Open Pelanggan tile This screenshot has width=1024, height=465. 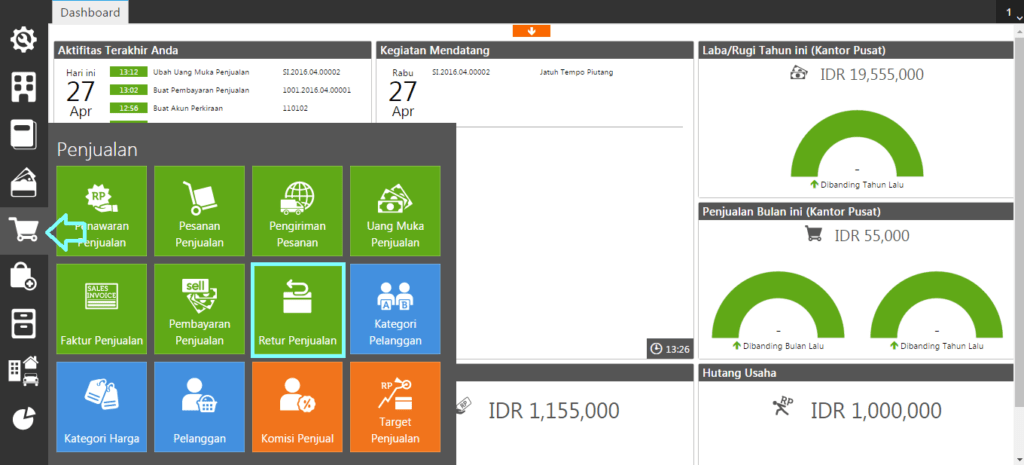tap(200, 406)
